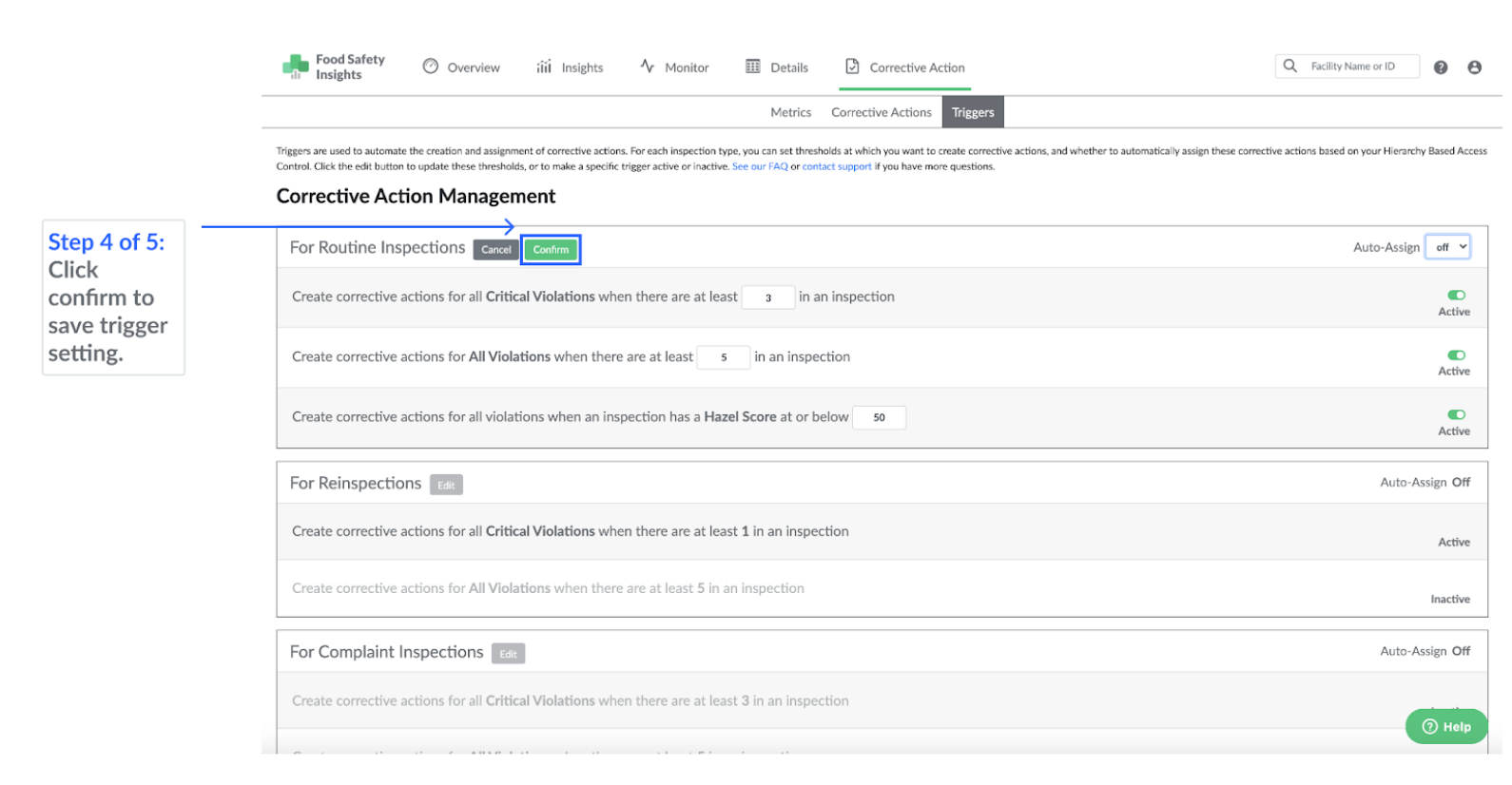Open the See our FAQ link
Screen dimensions: 1512x785
(x=759, y=166)
